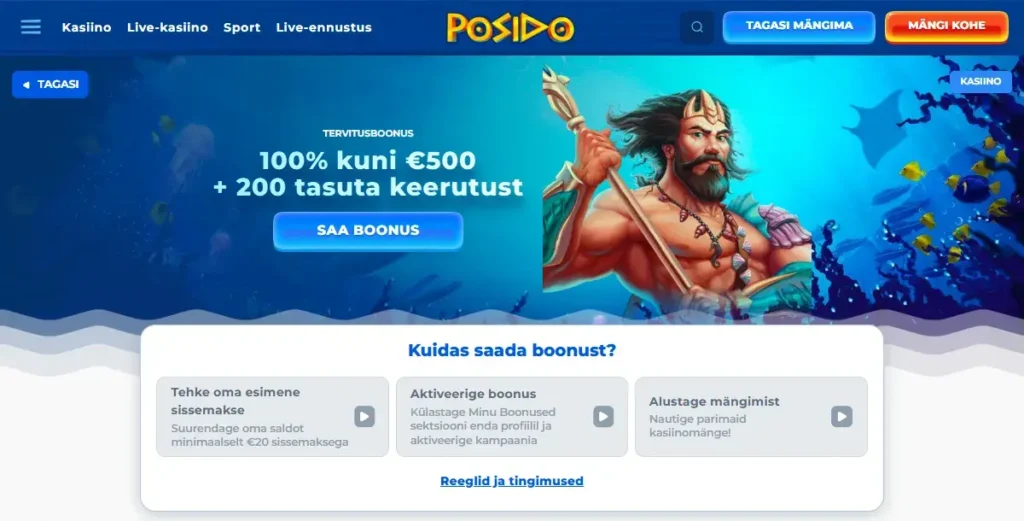Click play arrow on Aktiveerige boonus card
The image size is (1024, 521).
pos(603,416)
